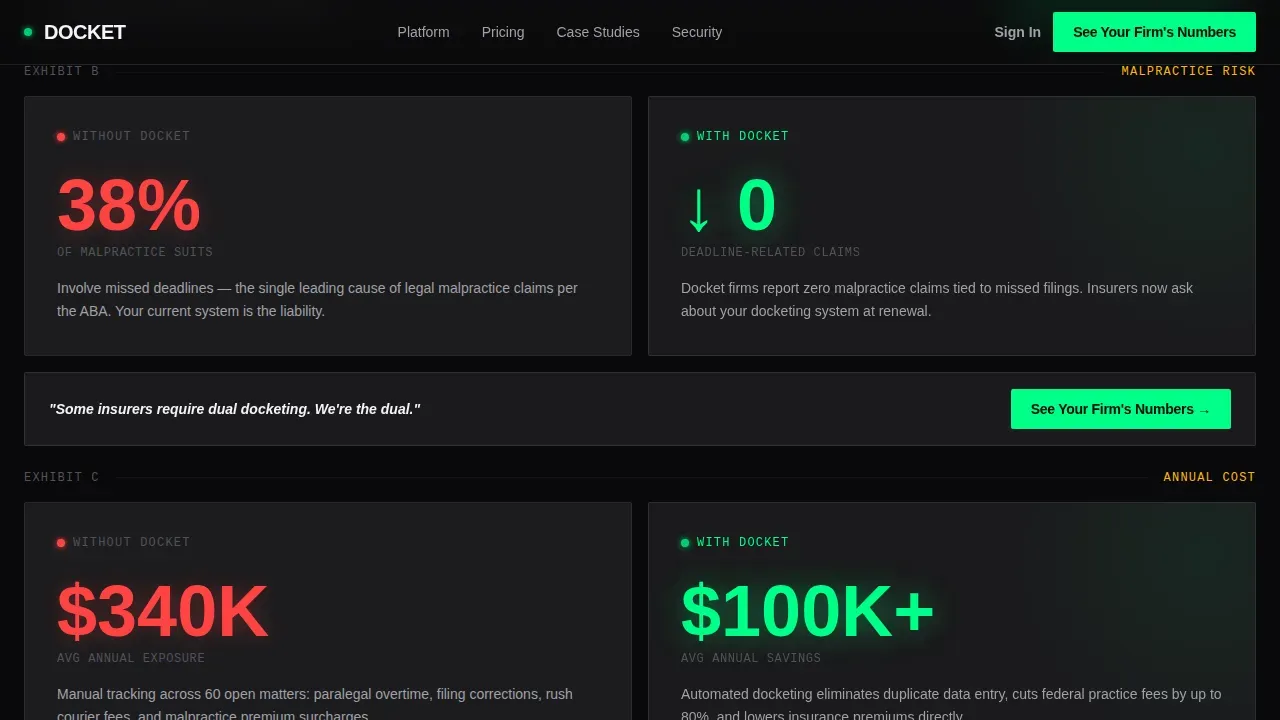This screenshot has height=720, width=1280.
Task: Click the EXHIBIT C label
Action: tap(62, 477)
